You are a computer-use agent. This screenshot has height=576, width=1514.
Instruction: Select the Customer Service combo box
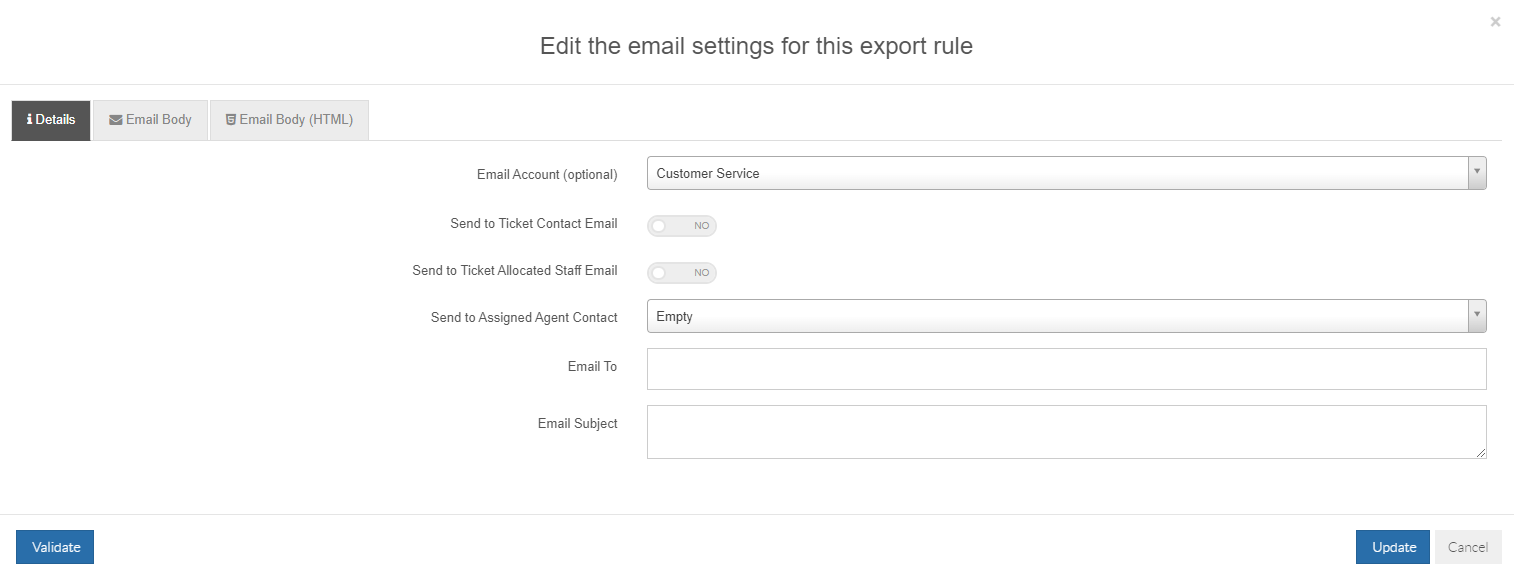click(x=1066, y=173)
